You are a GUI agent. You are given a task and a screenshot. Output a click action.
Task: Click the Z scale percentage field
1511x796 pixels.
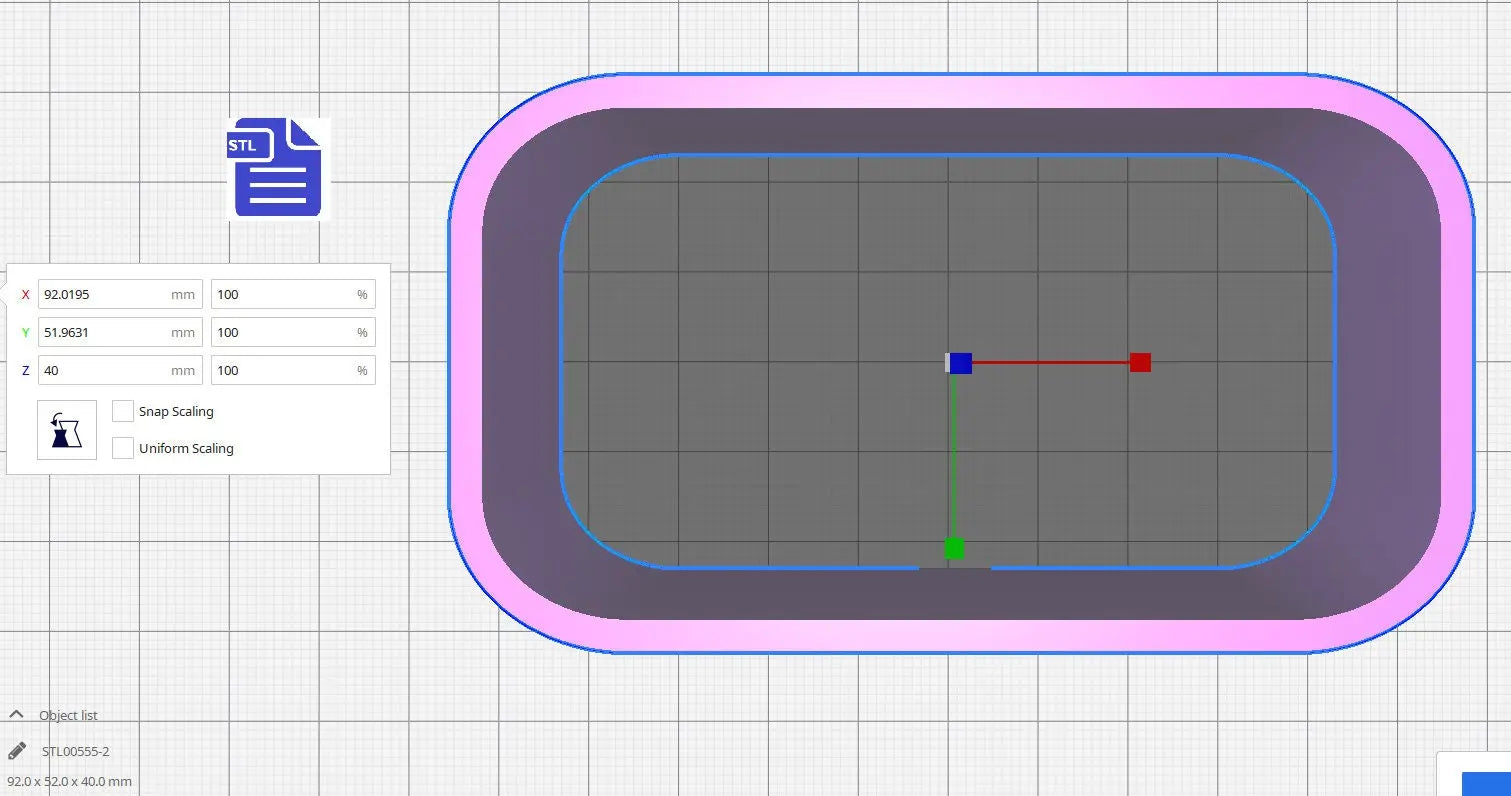coord(284,370)
